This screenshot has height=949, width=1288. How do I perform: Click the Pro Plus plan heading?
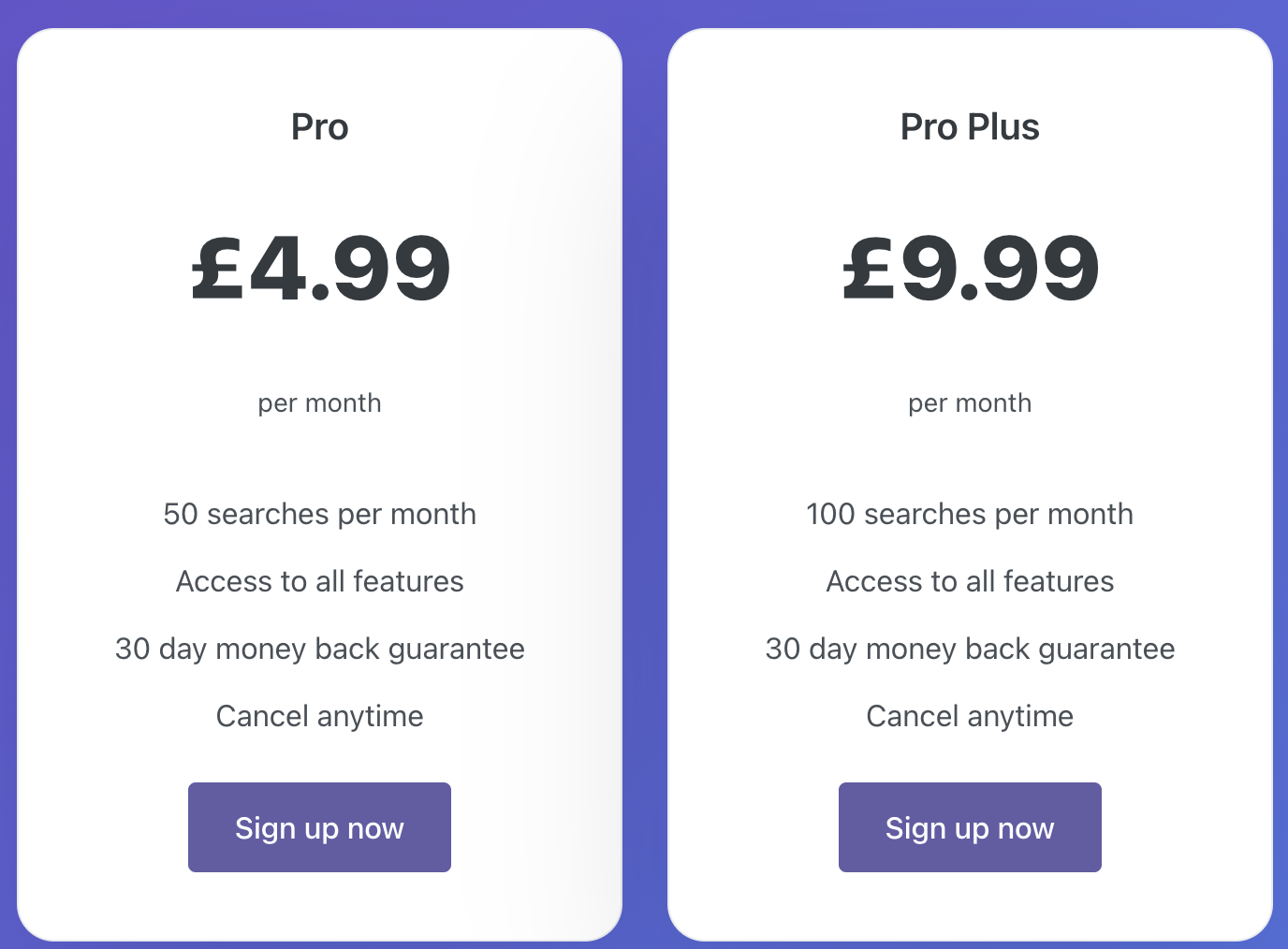[970, 127]
